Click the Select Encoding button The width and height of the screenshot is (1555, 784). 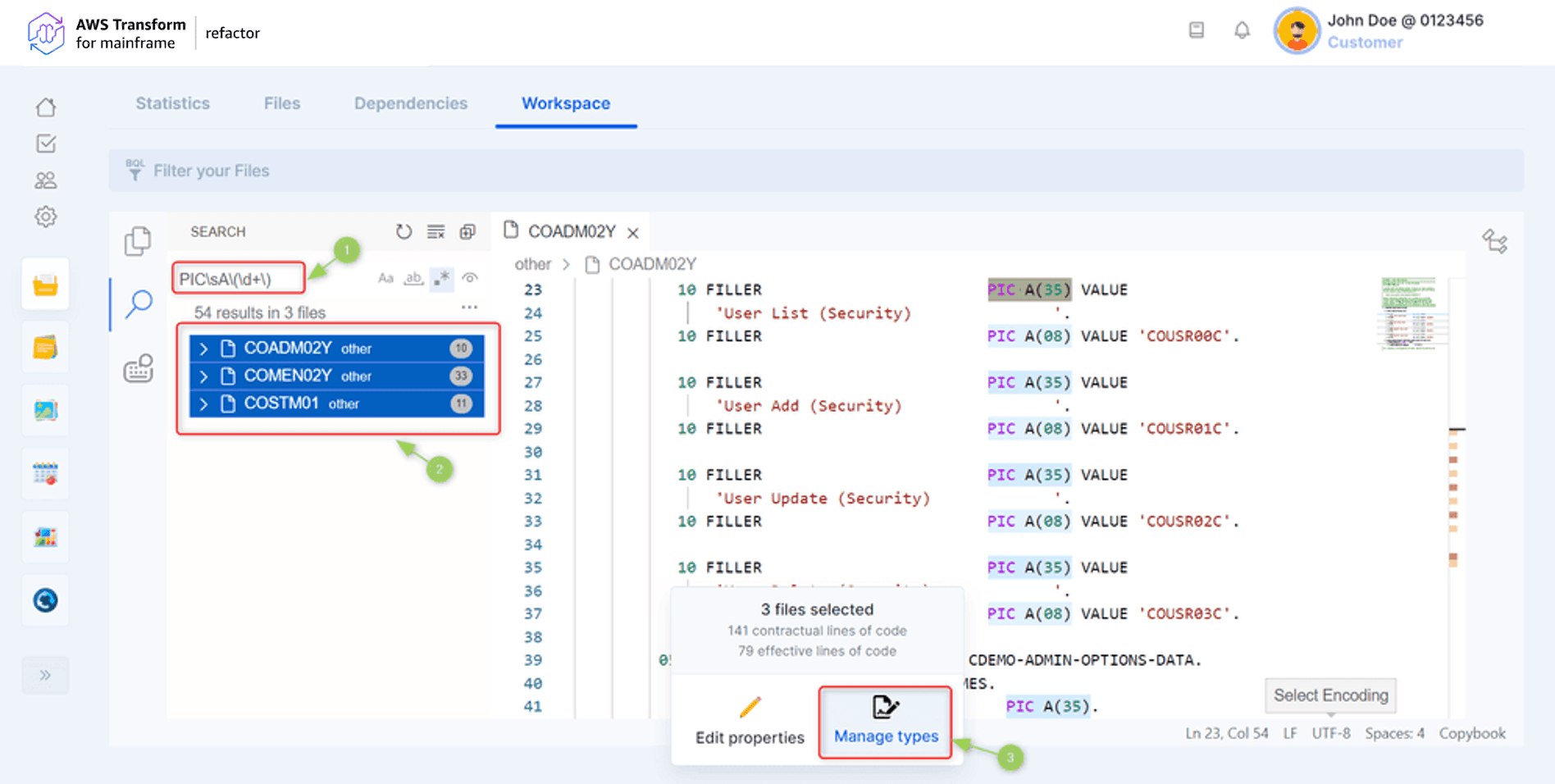click(x=1329, y=695)
